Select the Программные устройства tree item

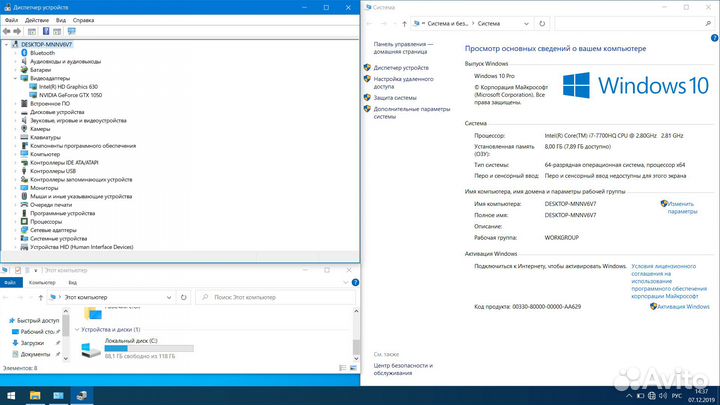pyautogui.click(x=62, y=213)
